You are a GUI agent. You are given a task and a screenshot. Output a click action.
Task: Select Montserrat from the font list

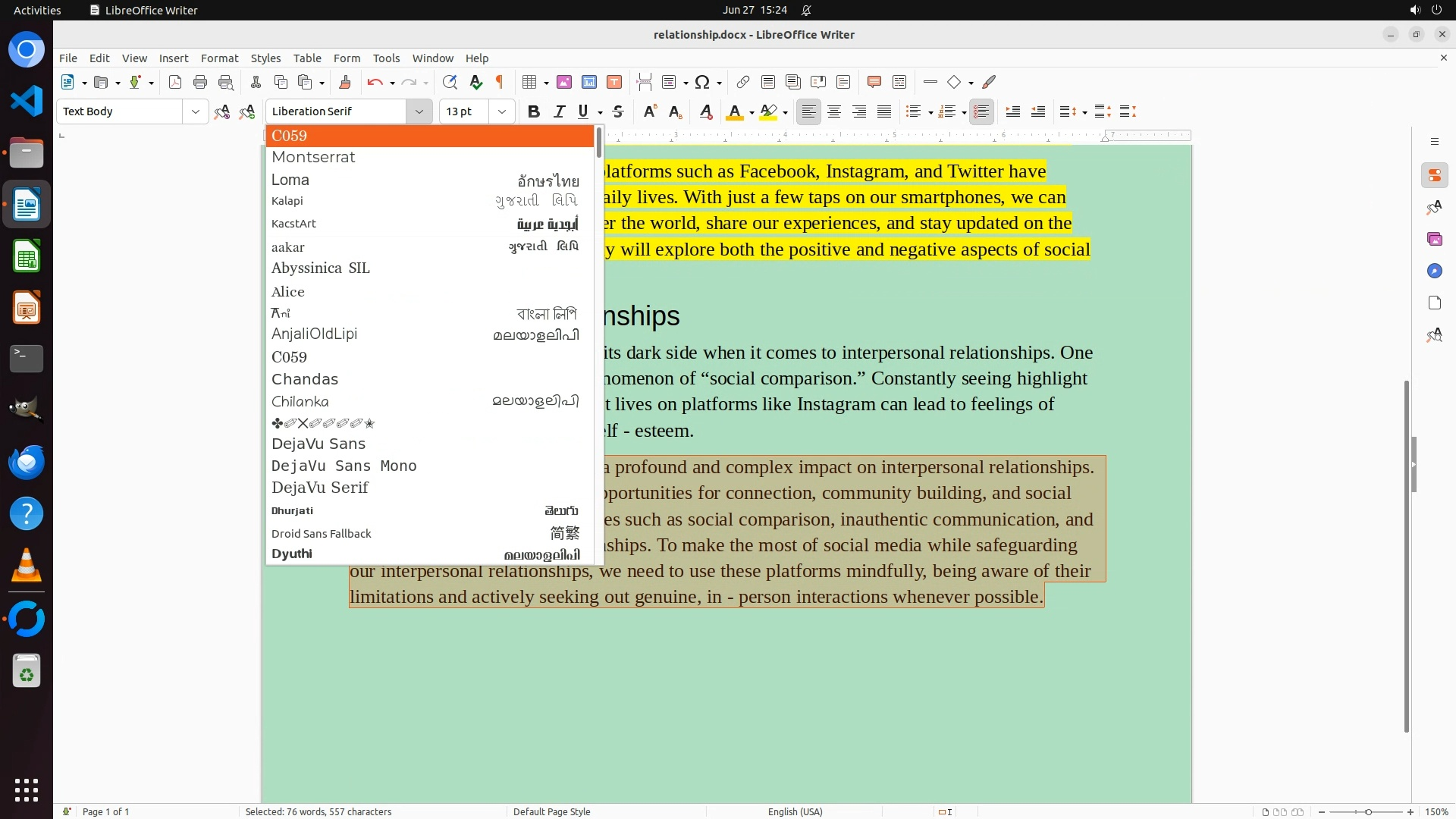click(313, 157)
